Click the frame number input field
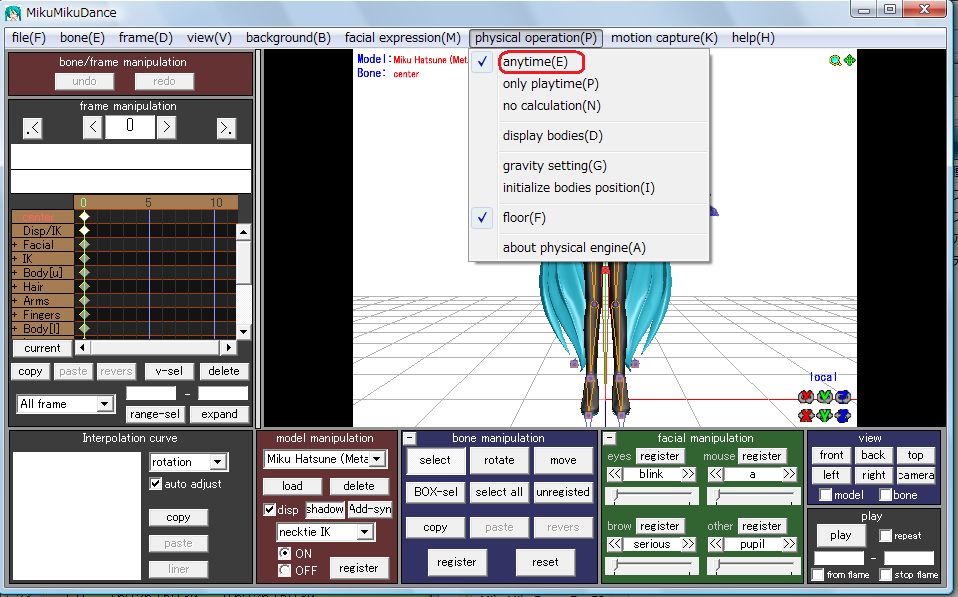The height and width of the screenshot is (597, 958). point(130,126)
